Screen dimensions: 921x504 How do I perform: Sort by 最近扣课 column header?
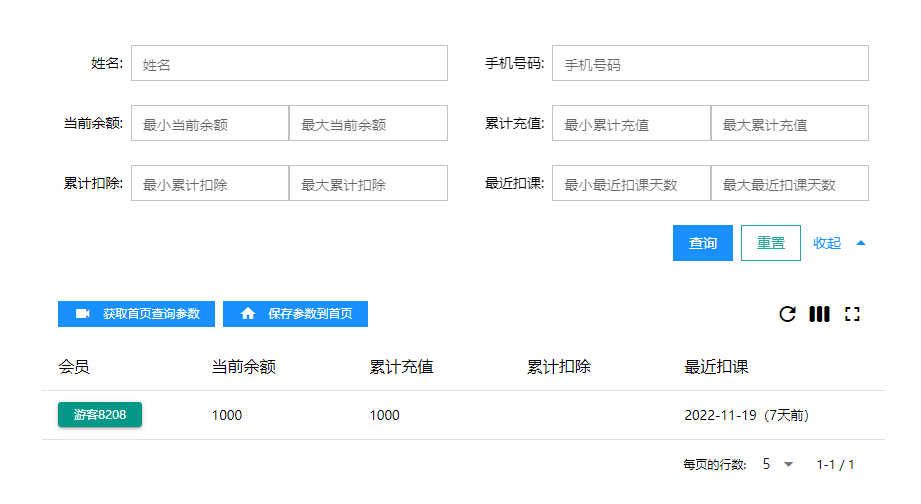point(716,367)
